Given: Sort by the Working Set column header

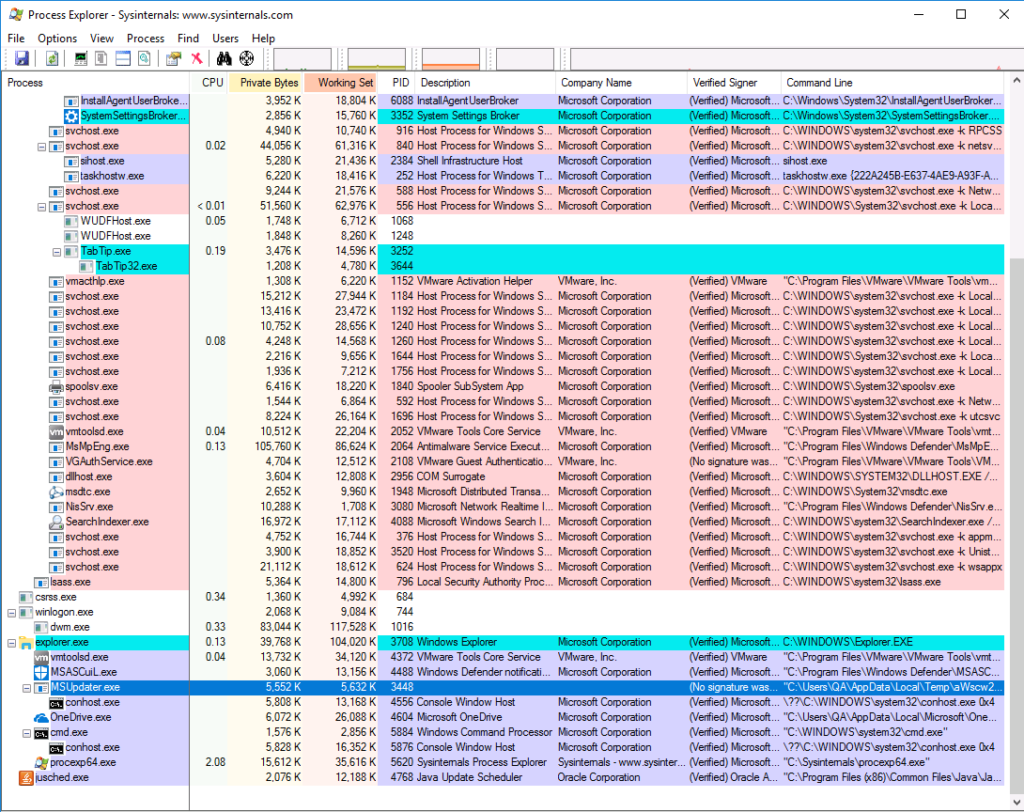Looking at the screenshot, I should (x=341, y=83).
